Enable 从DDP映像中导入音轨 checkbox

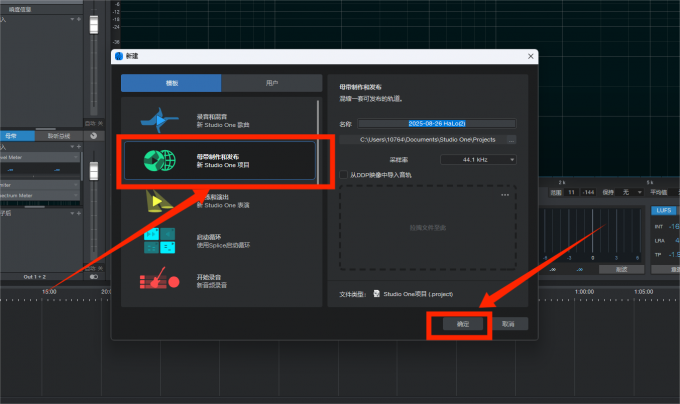pyautogui.click(x=343, y=174)
